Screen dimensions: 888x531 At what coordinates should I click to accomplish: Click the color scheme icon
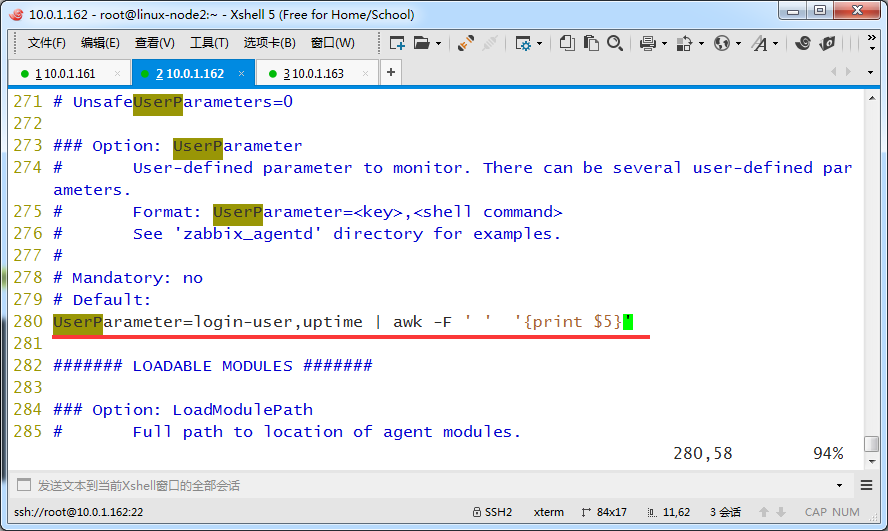coord(685,43)
